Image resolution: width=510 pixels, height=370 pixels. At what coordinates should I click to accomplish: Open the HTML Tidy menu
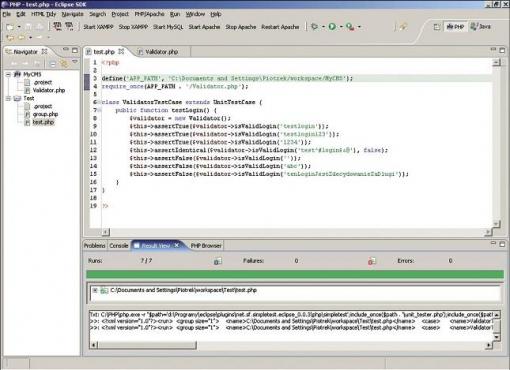click(x=43, y=14)
